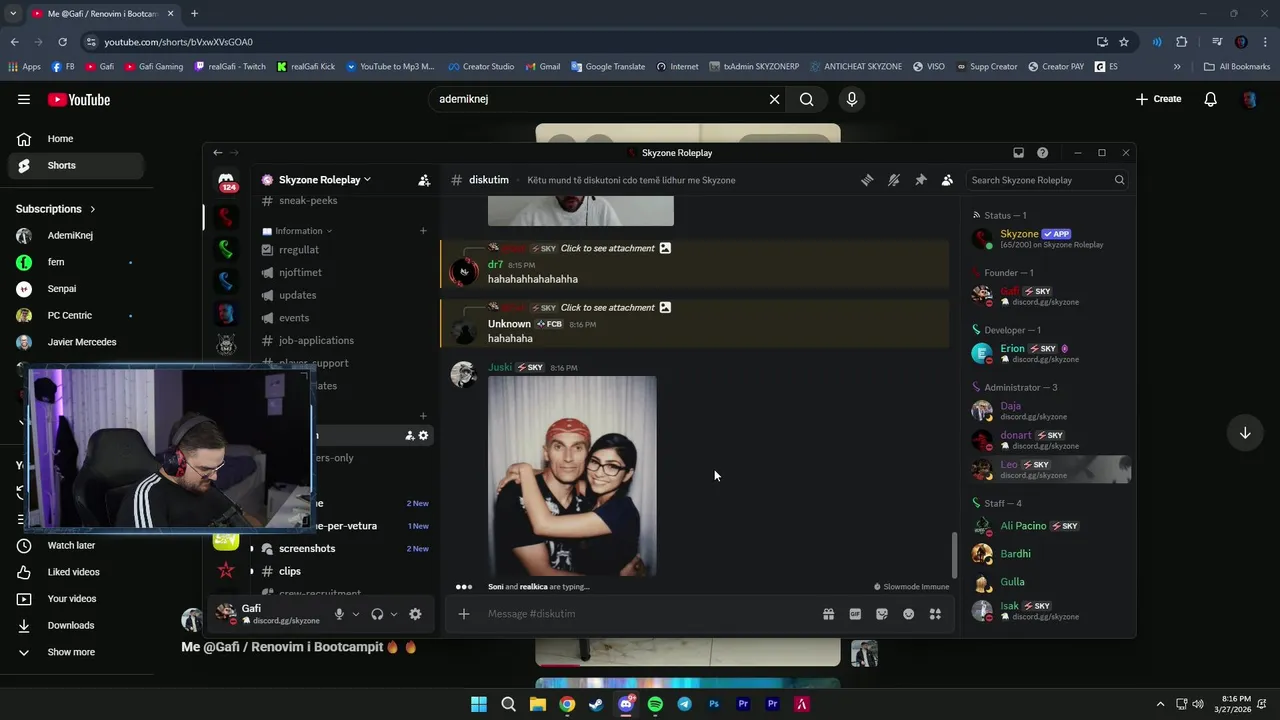Click invite people icon beside server name
1280x720 pixels.
point(424,180)
